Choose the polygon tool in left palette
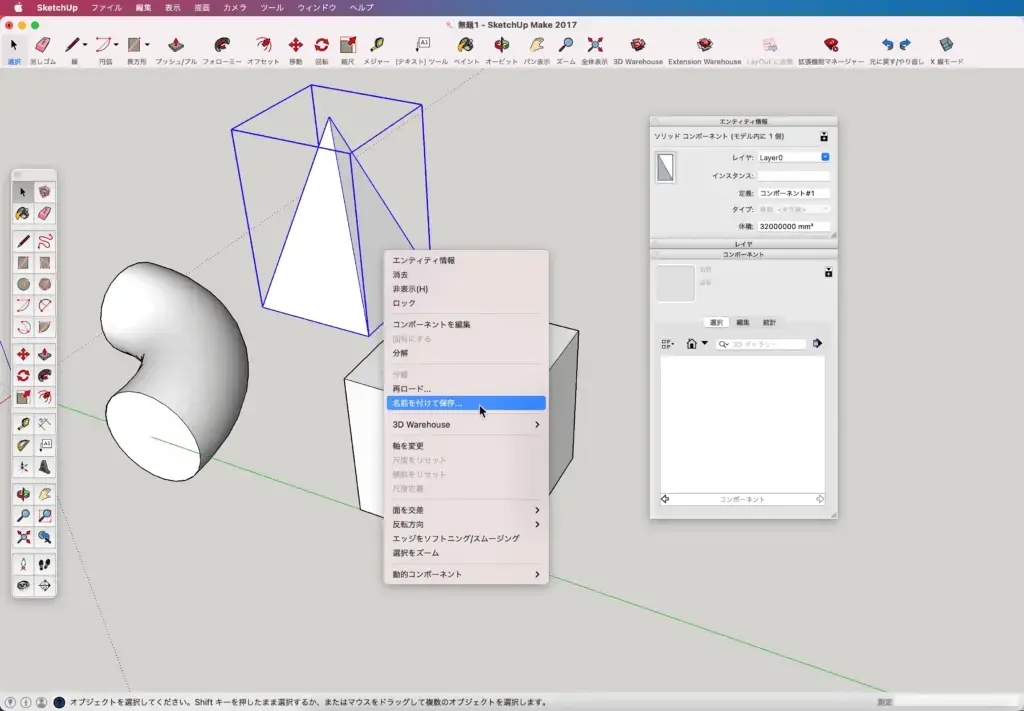The width and height of the screenshot is (1024, 711). (44, 284)
